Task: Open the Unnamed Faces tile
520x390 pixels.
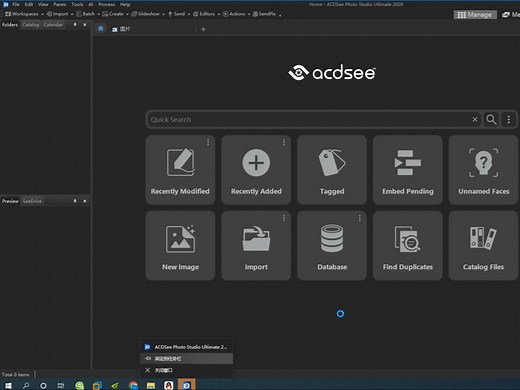Action: 483,170
